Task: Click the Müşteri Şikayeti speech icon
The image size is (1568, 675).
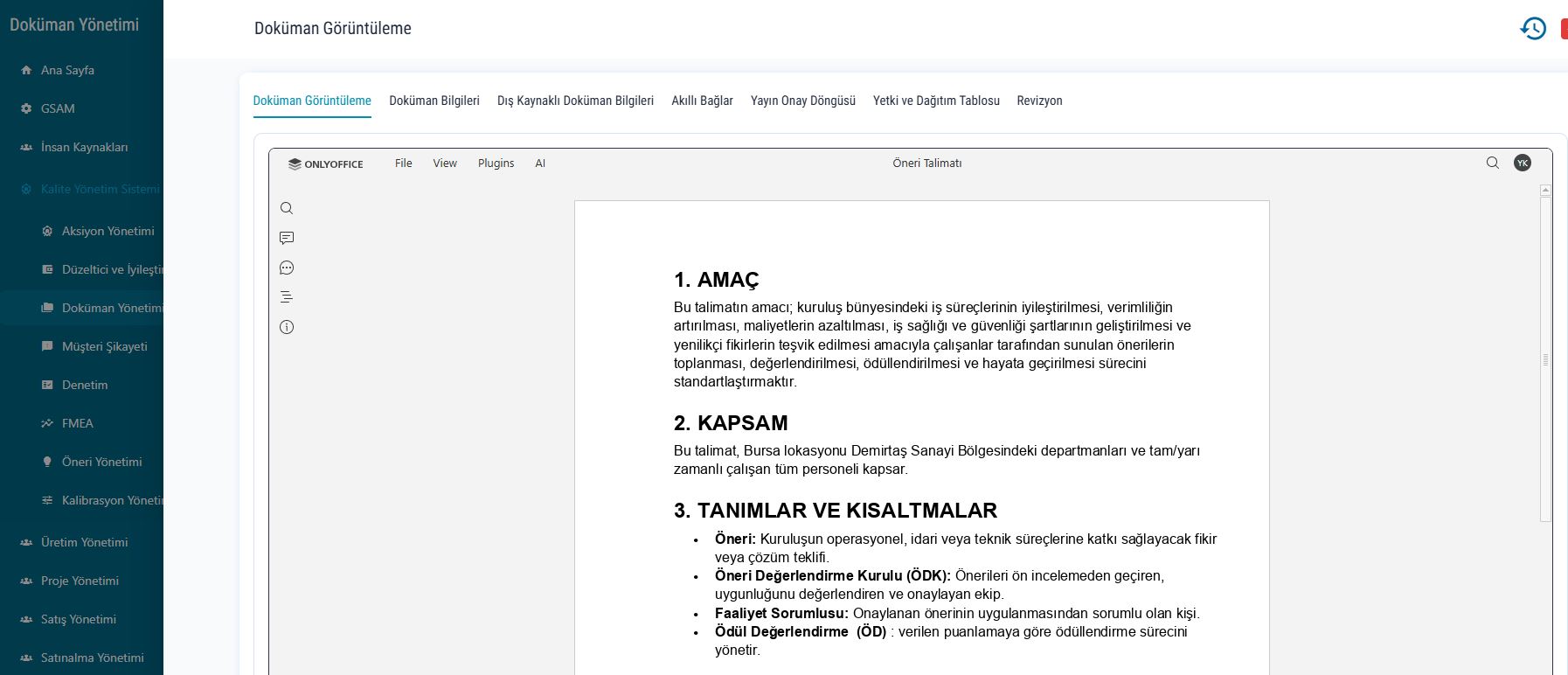Action: pos(47,346)
